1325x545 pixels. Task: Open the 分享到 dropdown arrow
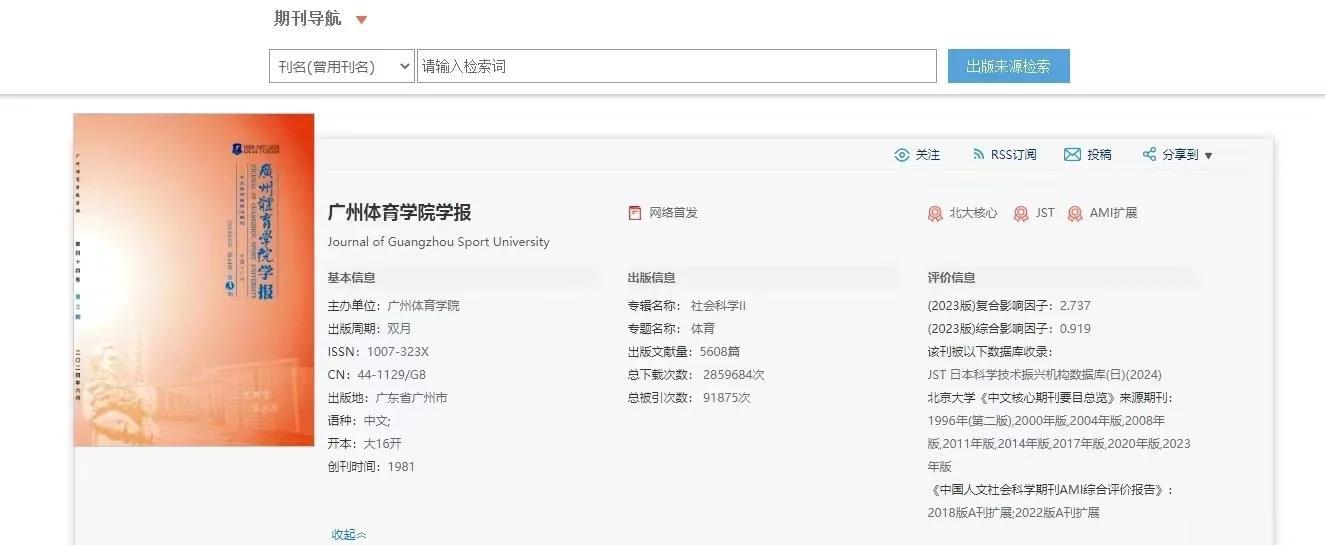click(1208, 156)
